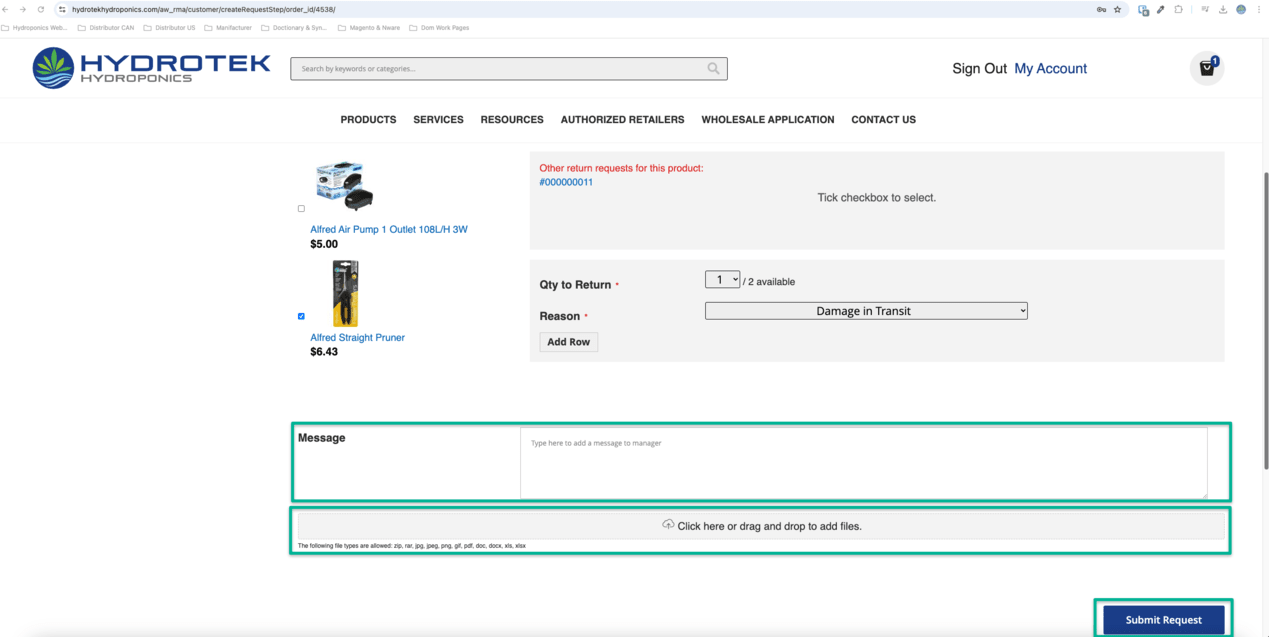Open Dom Work Pages bookmark folder
Screen dimensions: 1269x637
439,28
